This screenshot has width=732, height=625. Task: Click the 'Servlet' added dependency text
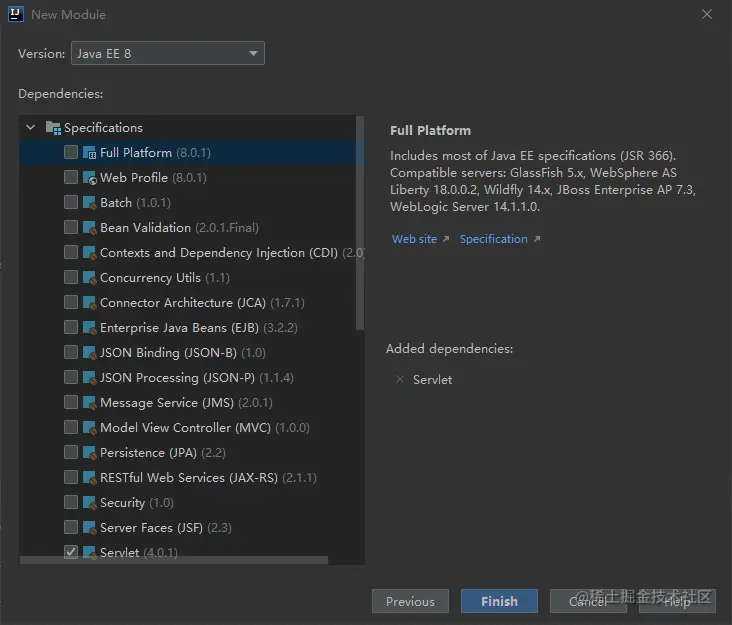click(432, 379)
